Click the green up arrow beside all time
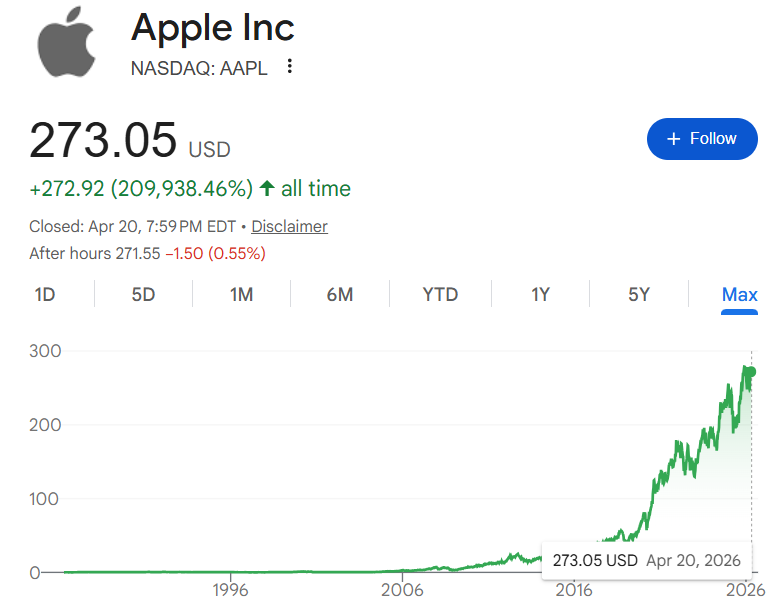 [x=267, y=188]
